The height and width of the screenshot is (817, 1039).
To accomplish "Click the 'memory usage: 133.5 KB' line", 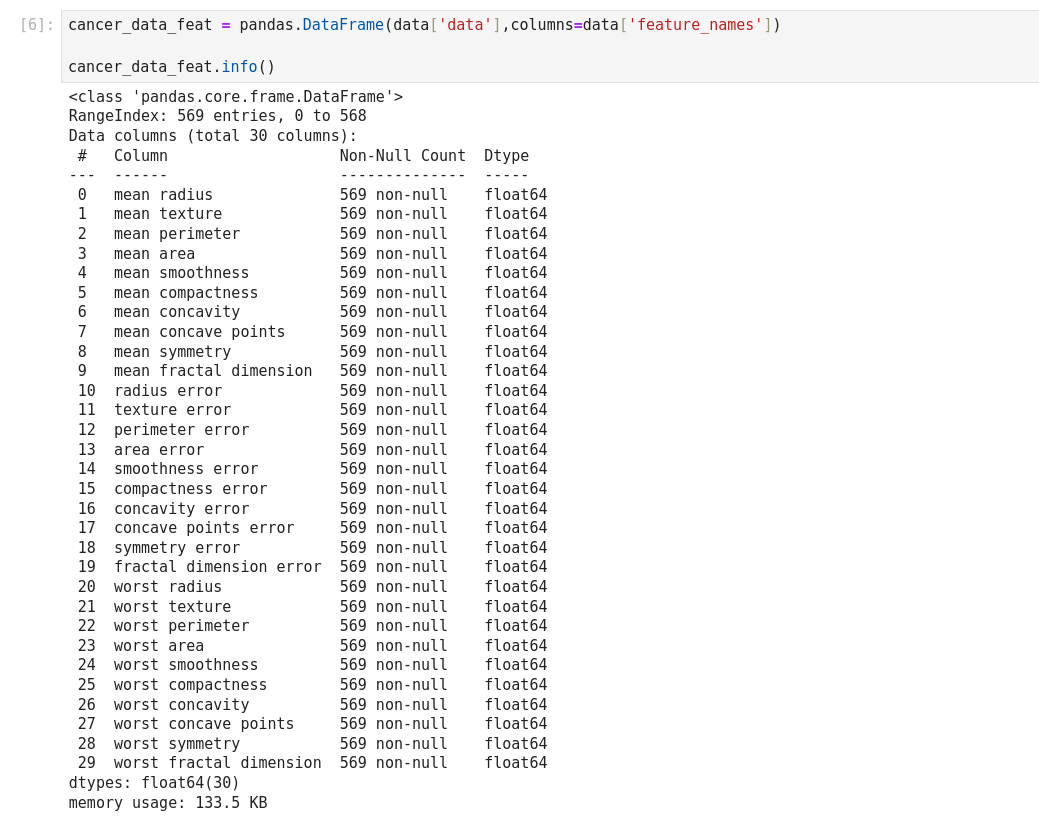I will coord(167,803).
